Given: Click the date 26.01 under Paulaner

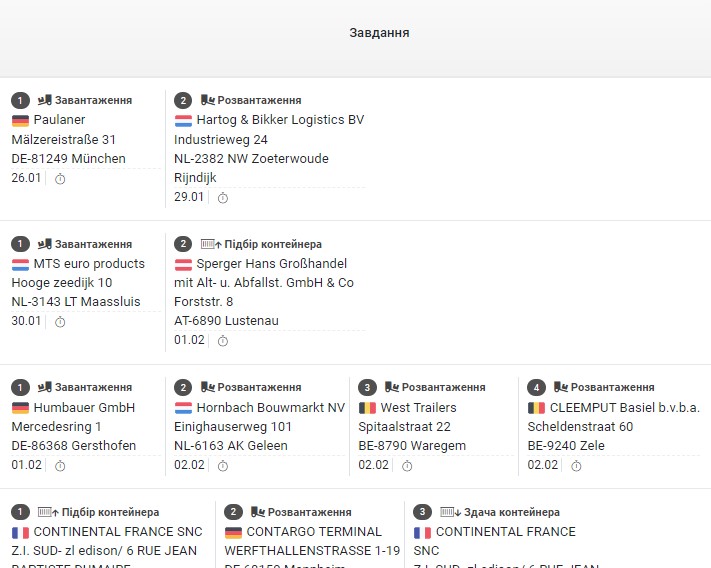Looking at the screenshot, I should 26,178.
